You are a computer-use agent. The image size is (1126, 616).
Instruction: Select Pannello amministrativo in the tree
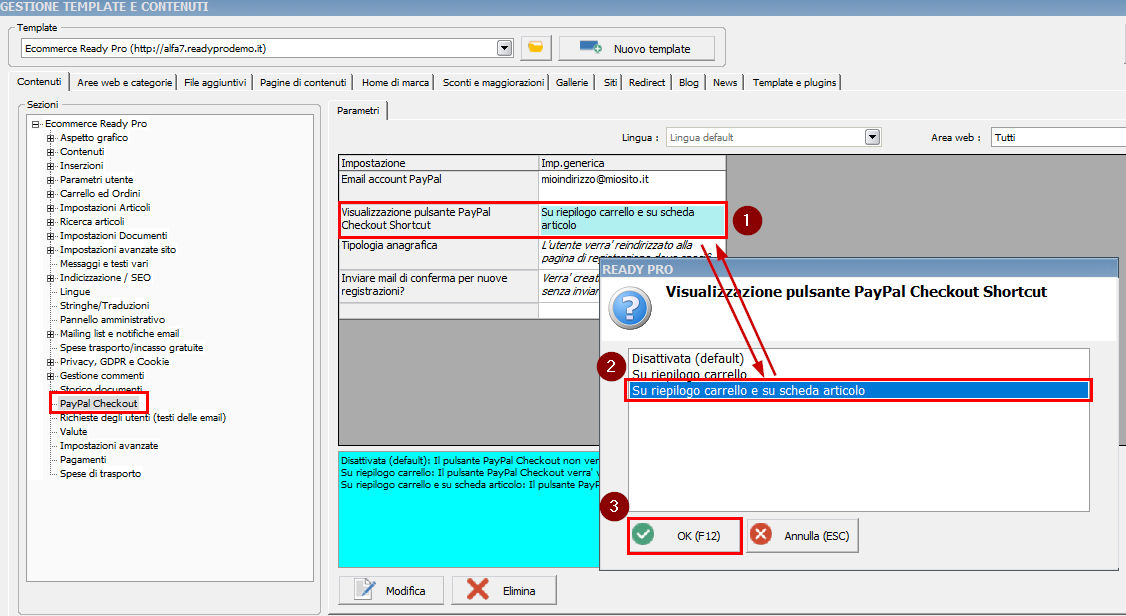(112, 319)
